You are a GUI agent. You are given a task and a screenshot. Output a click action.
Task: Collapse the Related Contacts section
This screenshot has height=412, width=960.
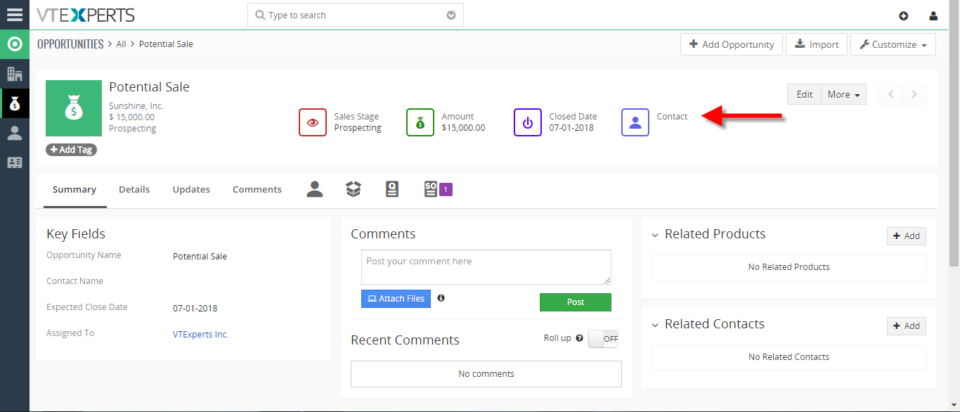click(654, 324)
